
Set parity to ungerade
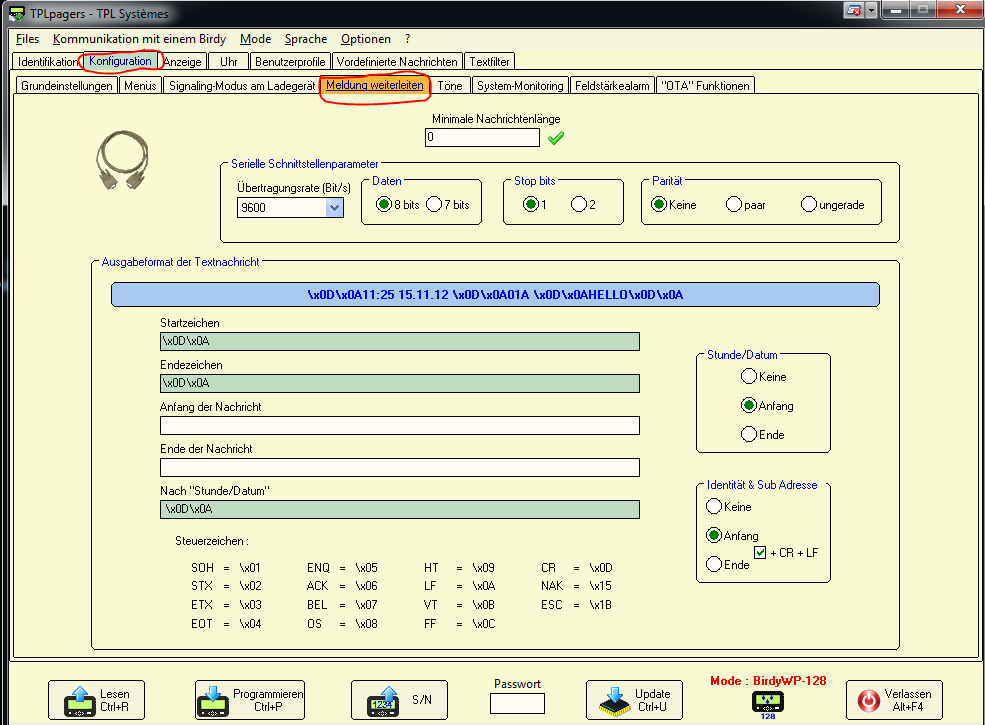click(809, 205)
